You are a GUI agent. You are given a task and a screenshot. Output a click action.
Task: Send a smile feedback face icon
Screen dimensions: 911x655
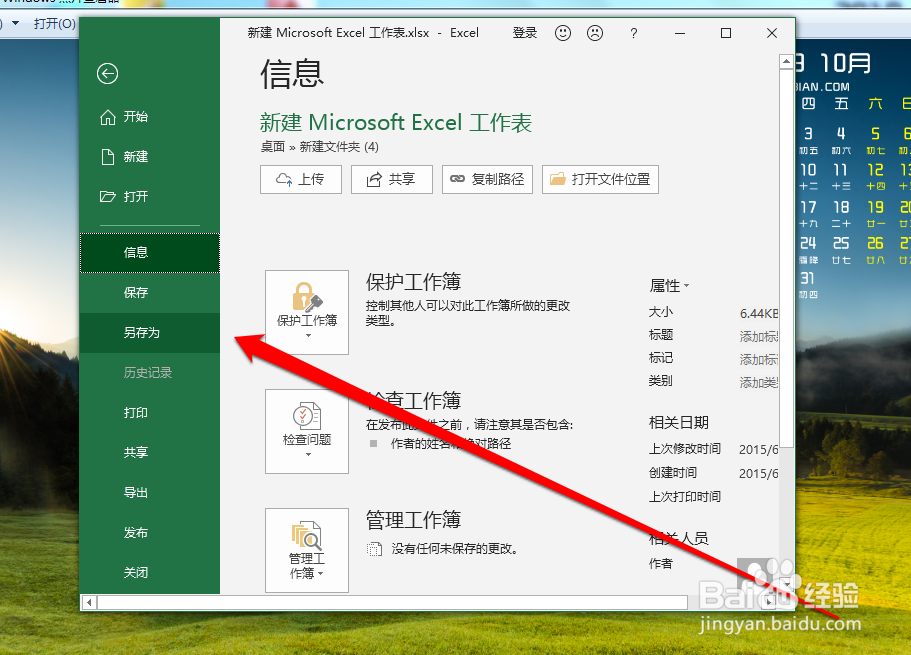pos(562,33)
